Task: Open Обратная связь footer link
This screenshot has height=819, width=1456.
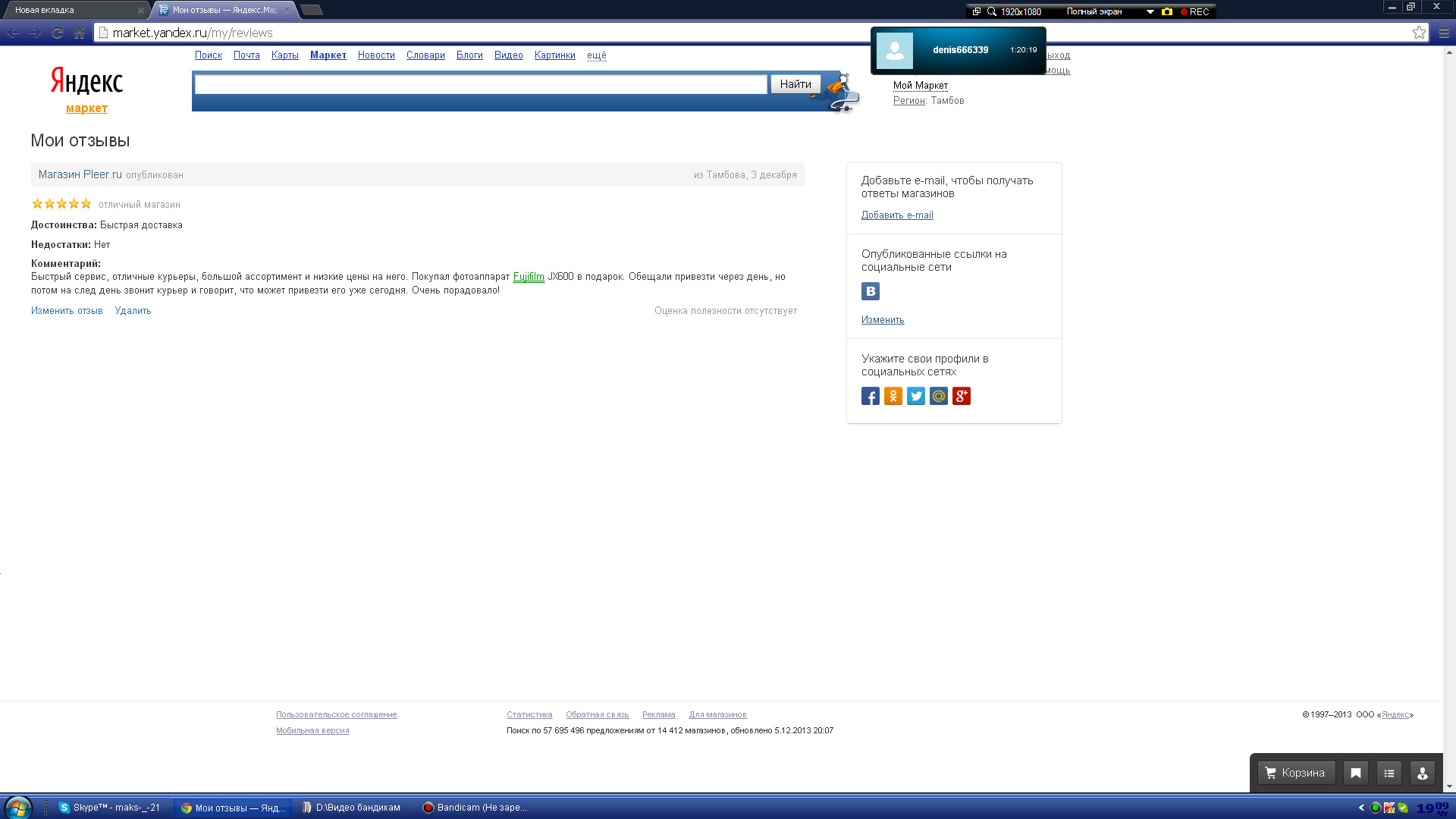Action: click(x=598, y=715)
